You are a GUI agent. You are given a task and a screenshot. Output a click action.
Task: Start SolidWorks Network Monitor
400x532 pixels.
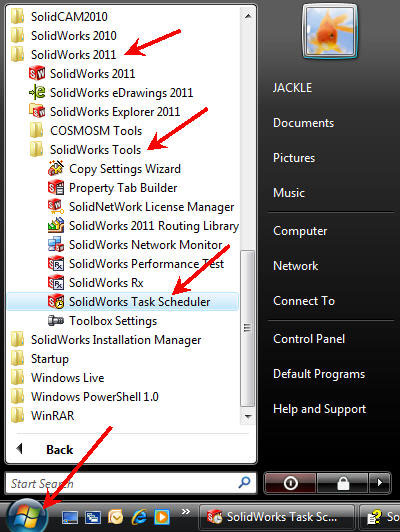coord(135,245)
